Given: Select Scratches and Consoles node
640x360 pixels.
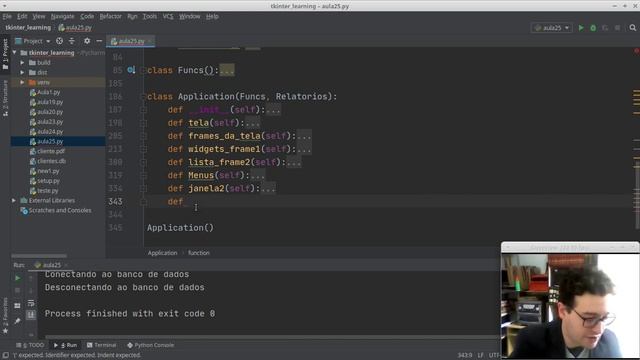Looking at the screenshot, I should [x=60, y=210].
